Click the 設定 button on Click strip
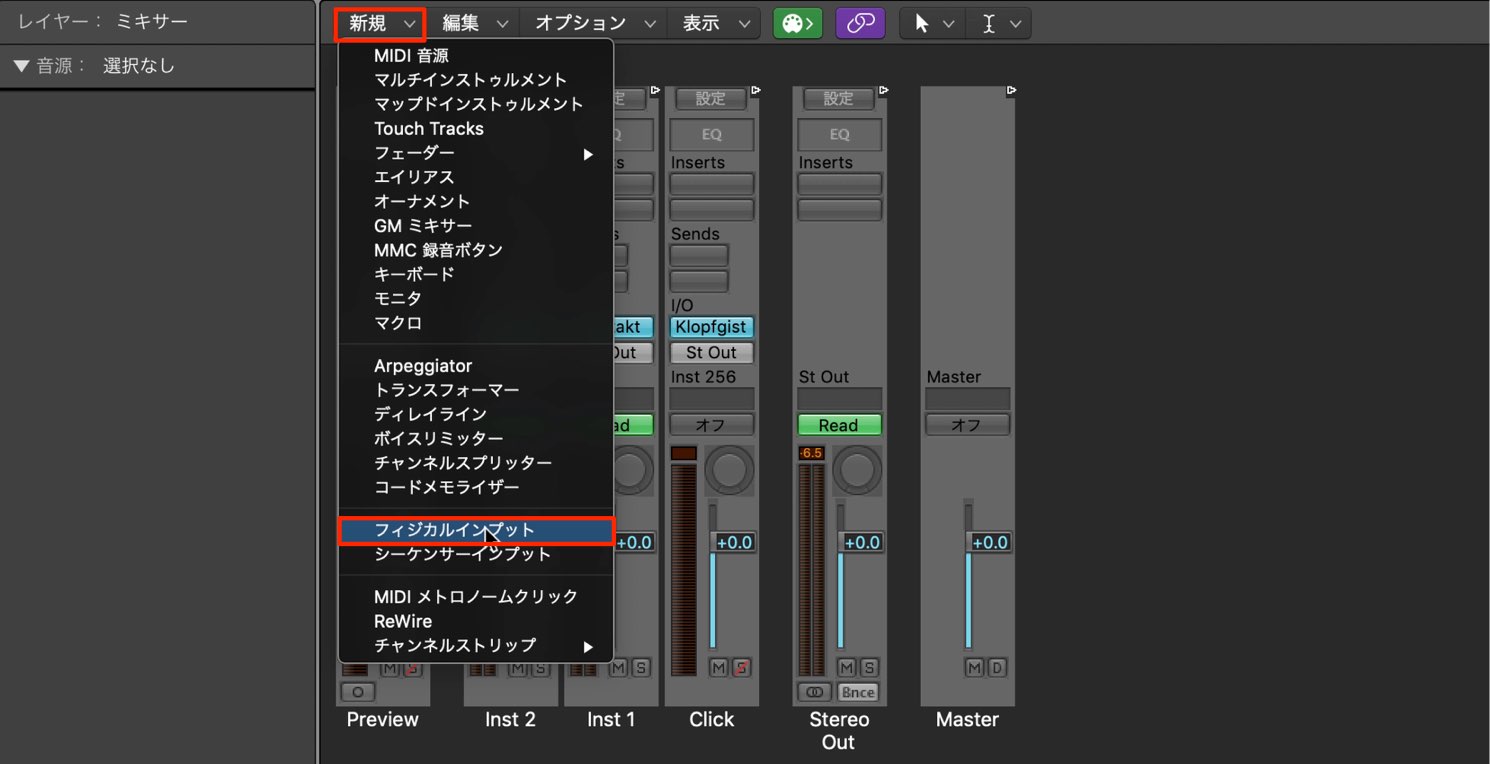This screenshot has height=764, width=1490. (711, 99)
